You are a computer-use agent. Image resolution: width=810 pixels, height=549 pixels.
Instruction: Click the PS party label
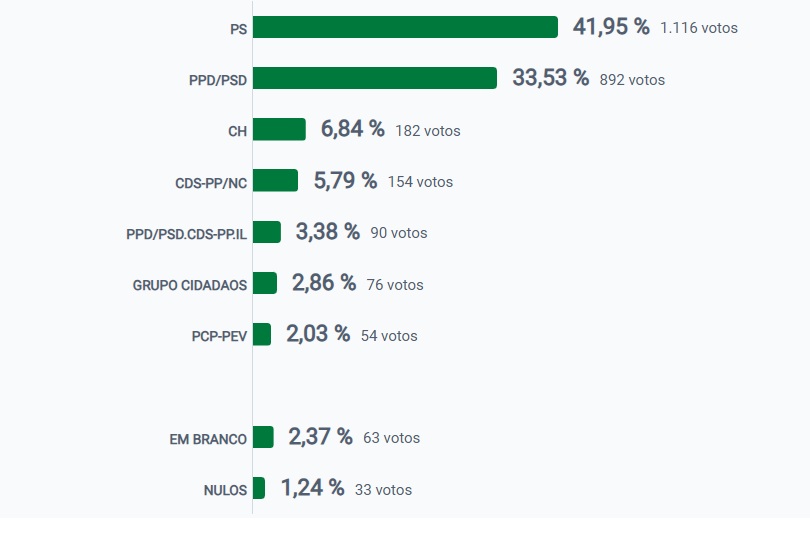238,29
